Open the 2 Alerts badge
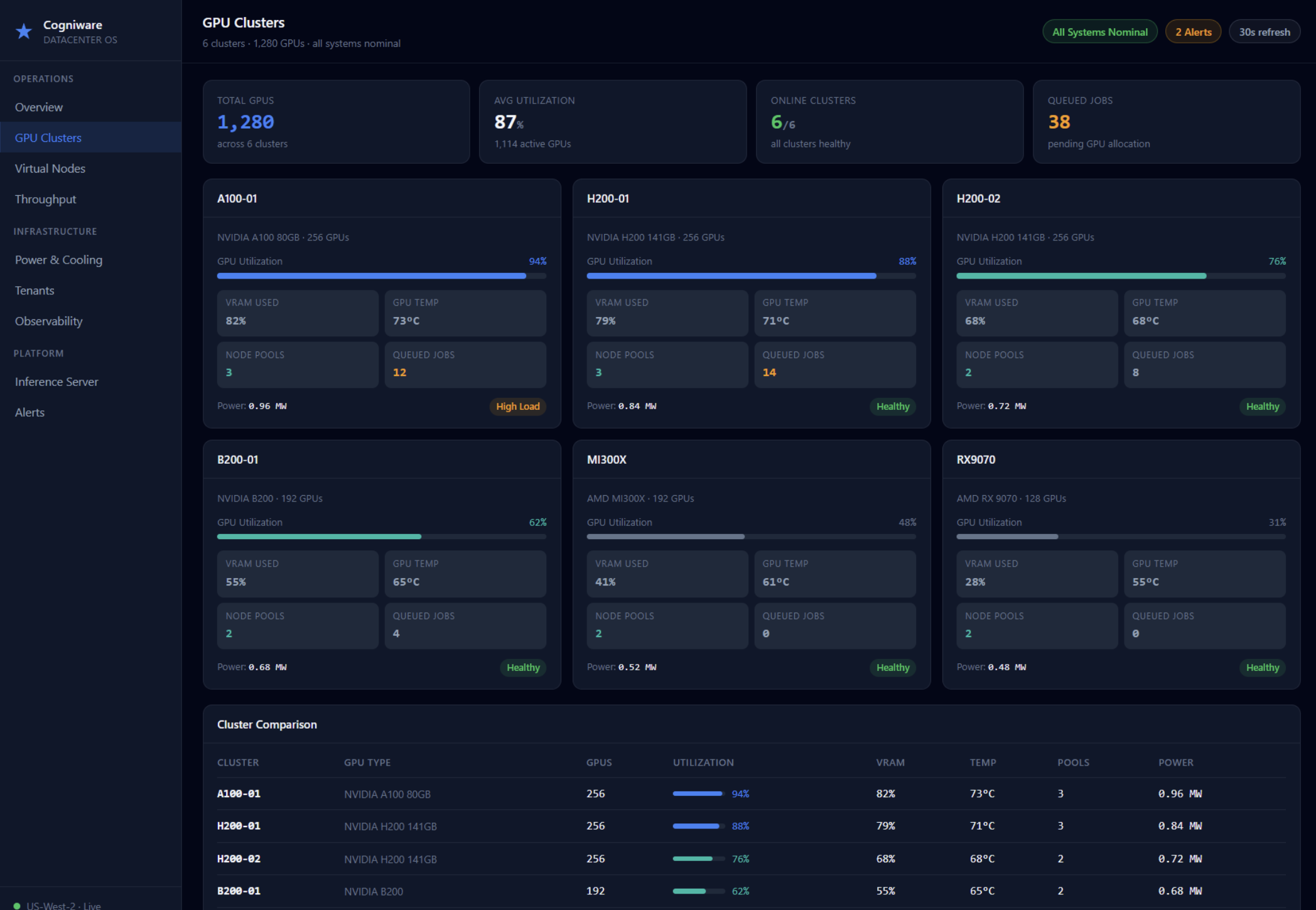Image resolution: width=1316 pixels, height=910 pixels. click(x=1193, y=32)
